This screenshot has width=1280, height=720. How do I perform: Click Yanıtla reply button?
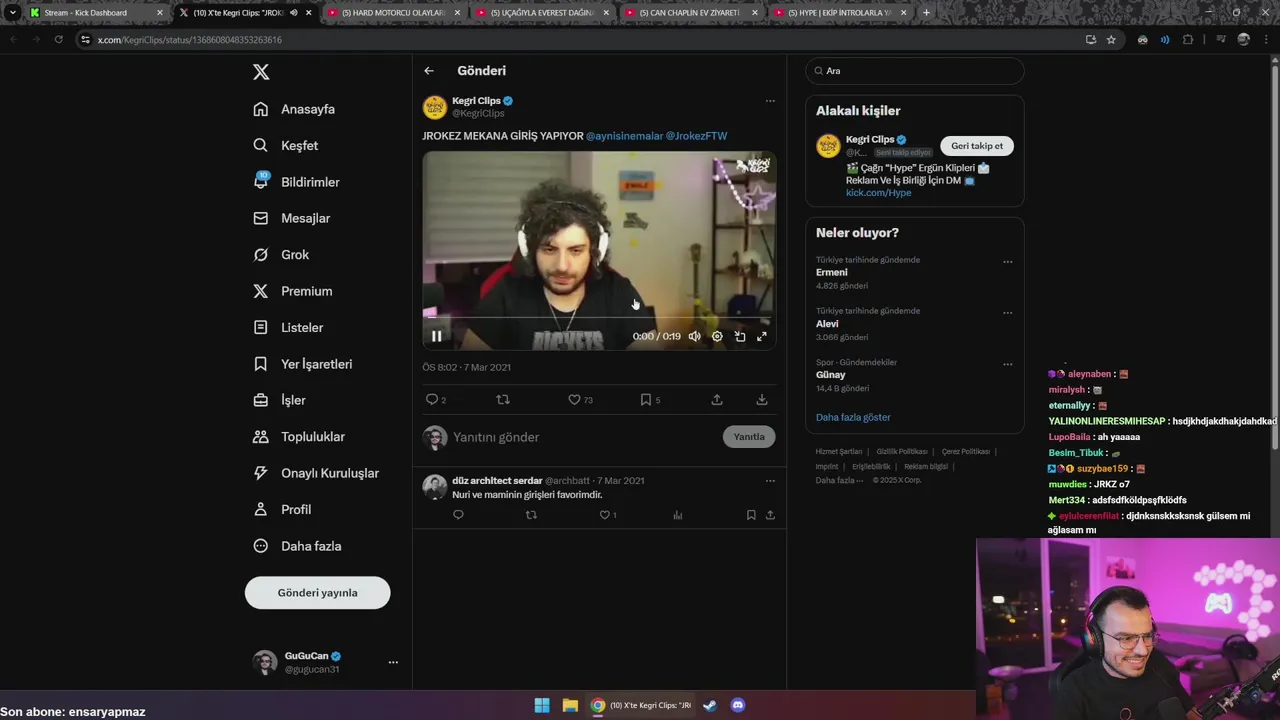coord(749,437)
